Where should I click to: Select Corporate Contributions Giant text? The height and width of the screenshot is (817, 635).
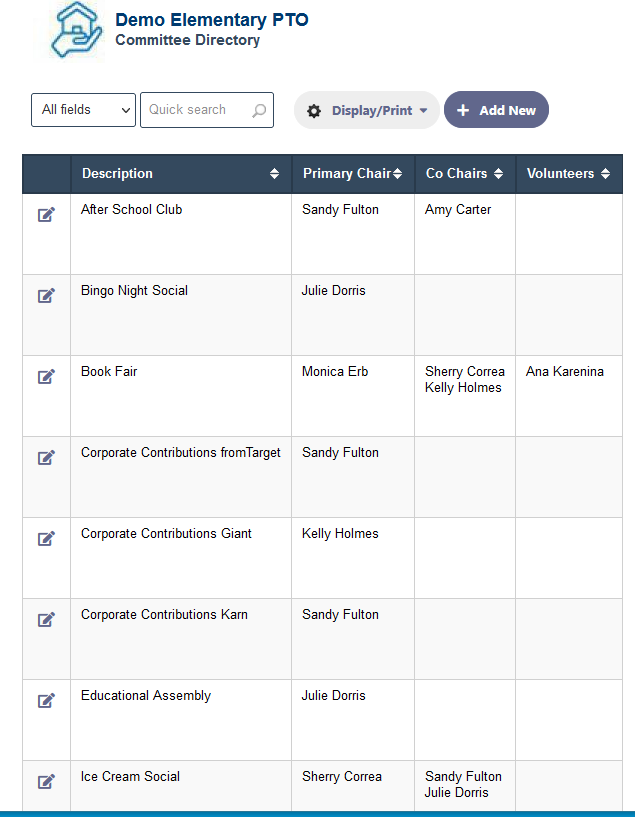pos(166,534)
